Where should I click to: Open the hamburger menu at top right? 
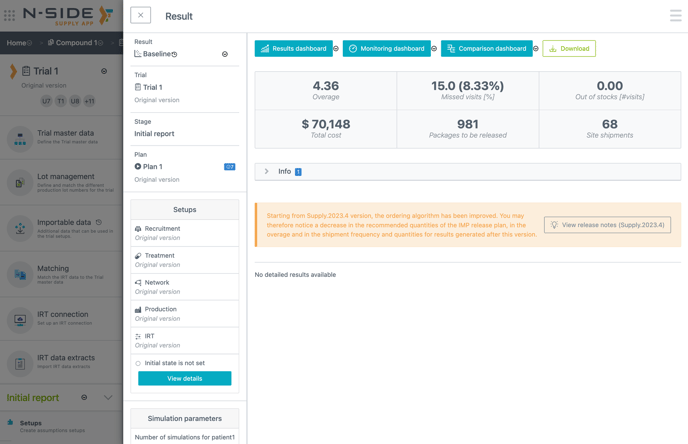675,16
